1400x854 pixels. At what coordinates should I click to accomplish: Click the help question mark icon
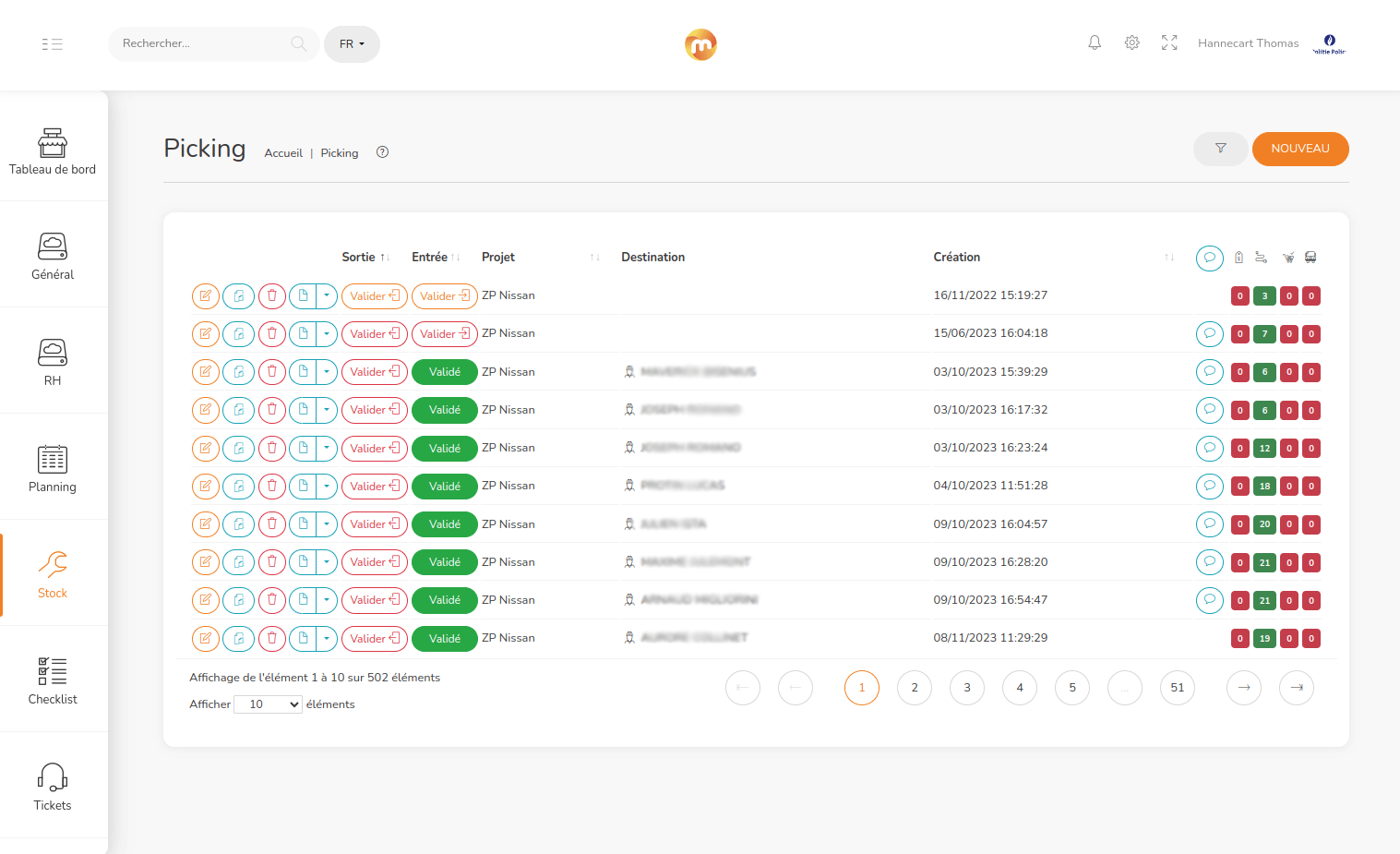[382, 153]
